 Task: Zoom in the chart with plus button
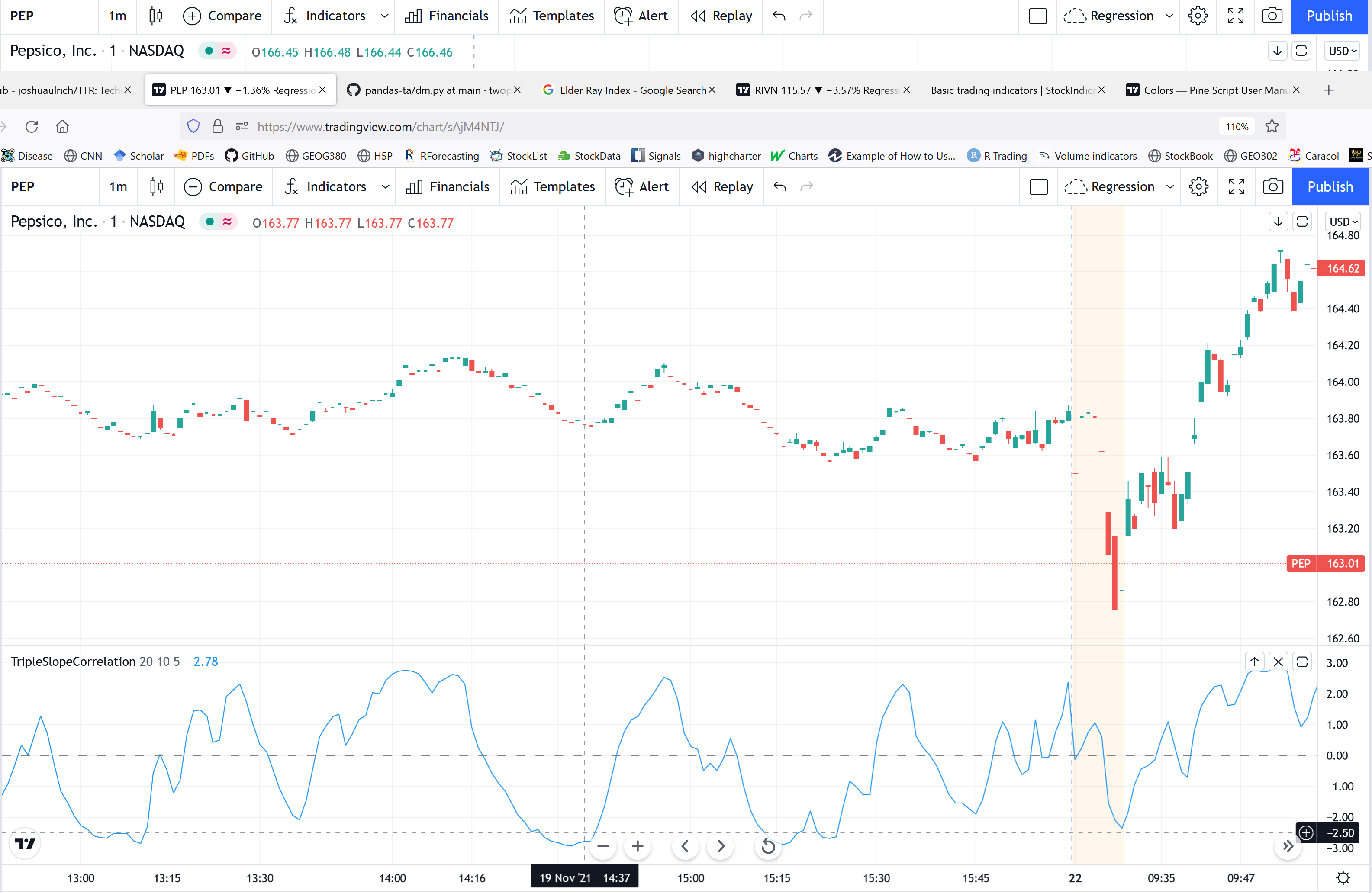pos(638,846)
